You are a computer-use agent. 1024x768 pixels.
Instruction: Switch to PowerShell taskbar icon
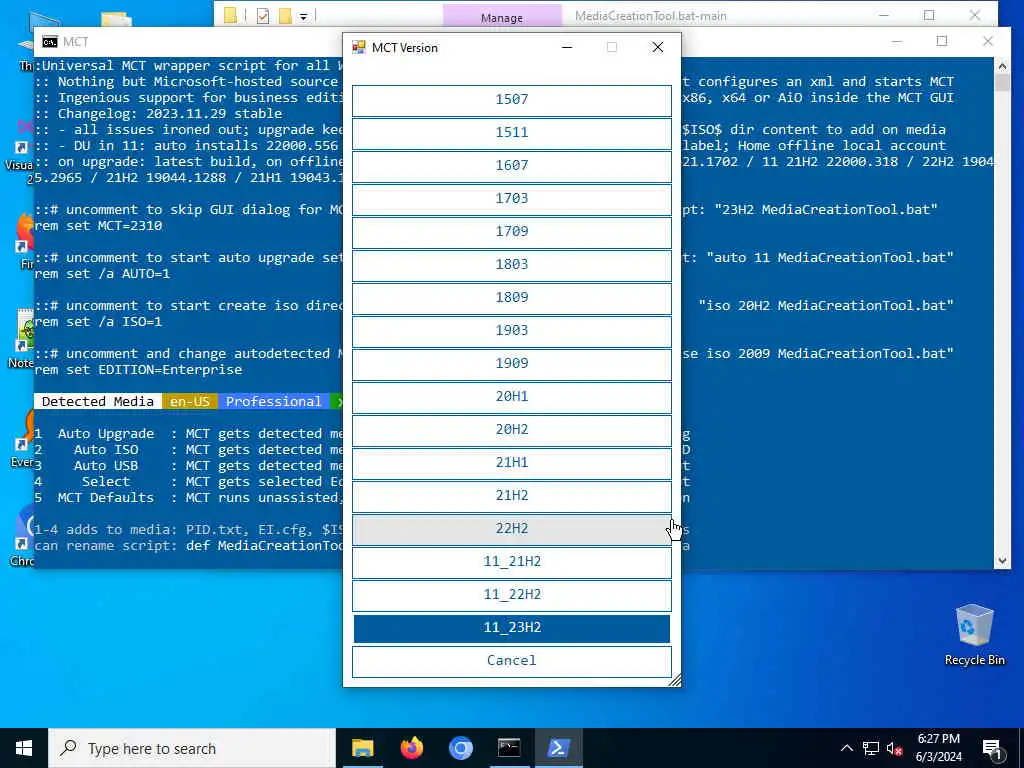(558, 748)
